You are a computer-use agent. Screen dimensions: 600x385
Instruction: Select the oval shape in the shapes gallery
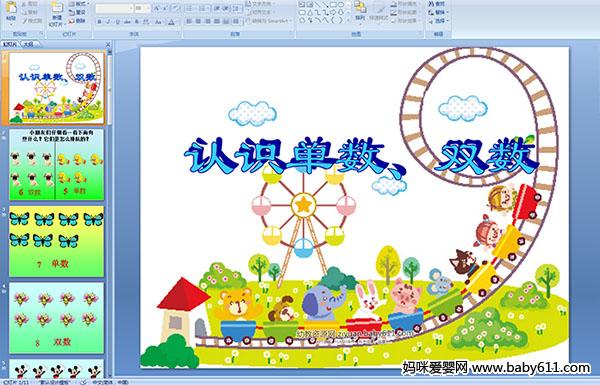341,4
